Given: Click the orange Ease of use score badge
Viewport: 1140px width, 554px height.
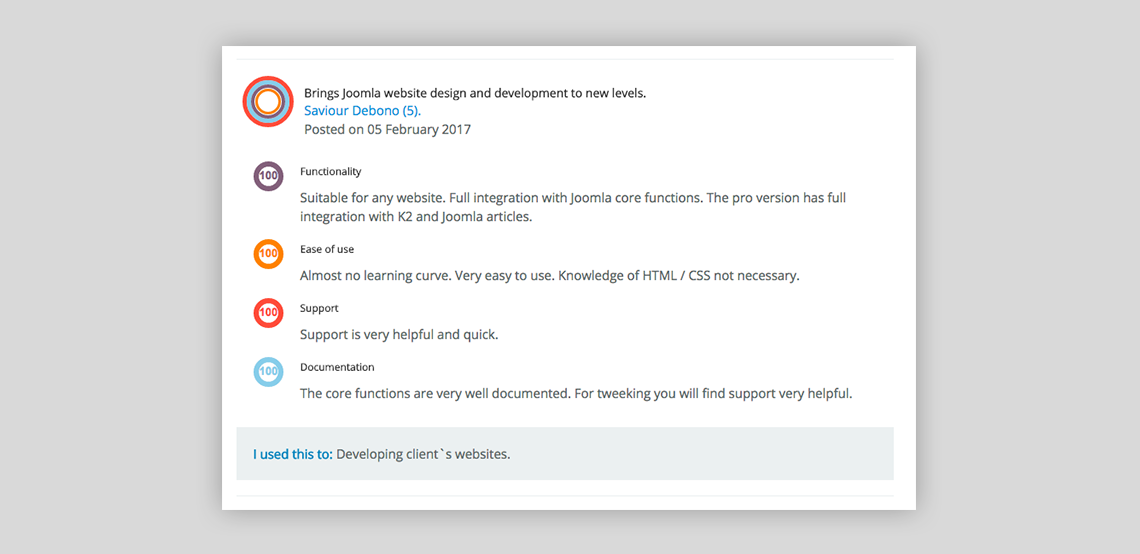Looking at the screenshot, I should [x=268, y=254].
